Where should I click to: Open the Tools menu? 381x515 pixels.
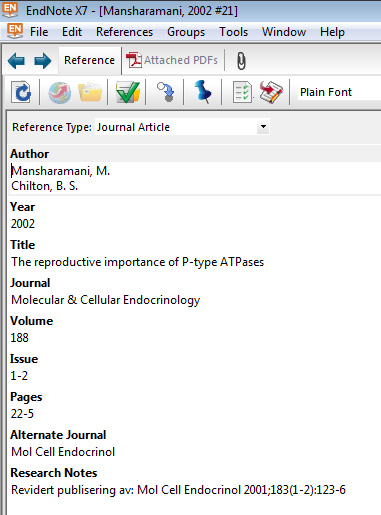234,32
